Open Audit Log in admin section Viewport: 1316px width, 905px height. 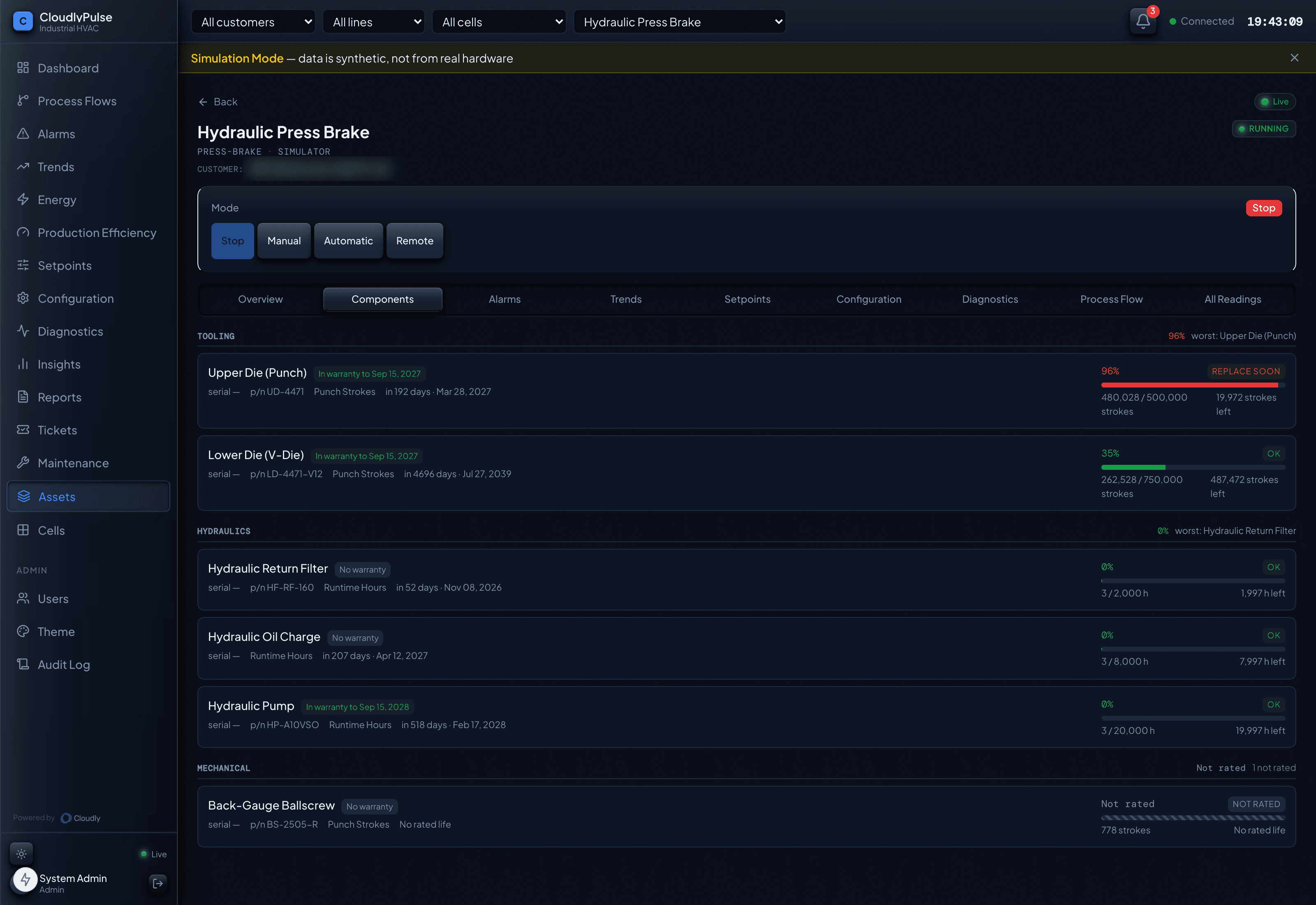click(88, 665)
